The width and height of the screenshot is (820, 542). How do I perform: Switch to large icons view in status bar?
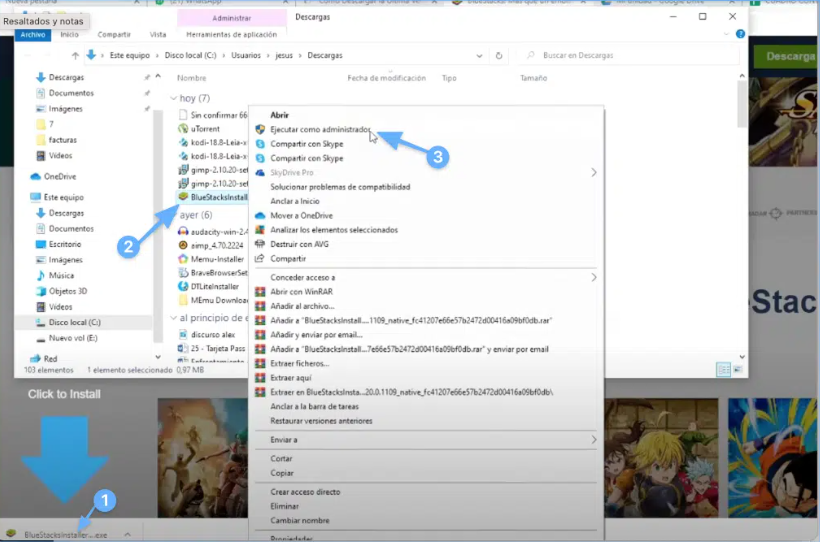pyautogui.click(x=737, y=369)
